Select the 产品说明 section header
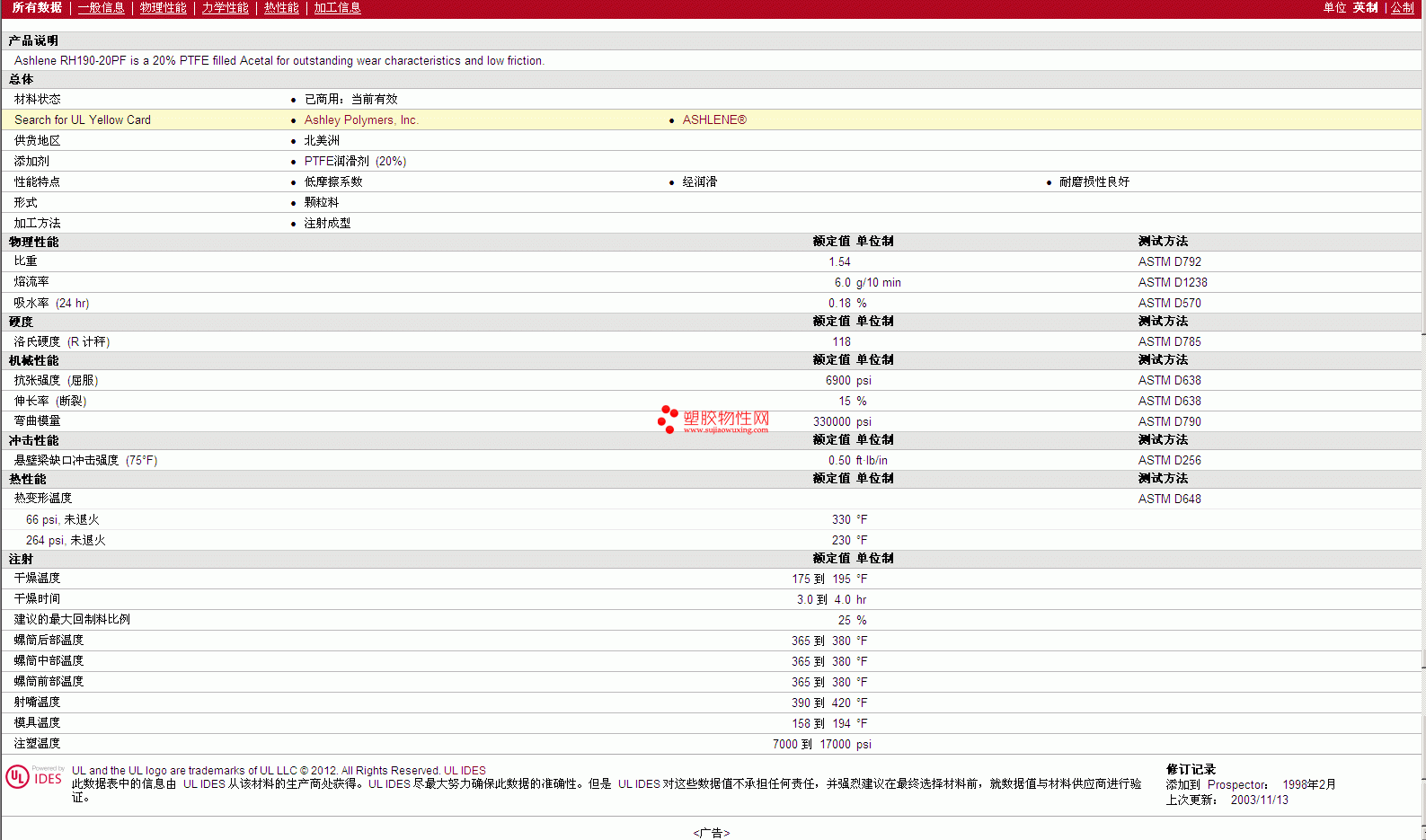The height and width of the screenshot is (840, 1426). point(33,40)
